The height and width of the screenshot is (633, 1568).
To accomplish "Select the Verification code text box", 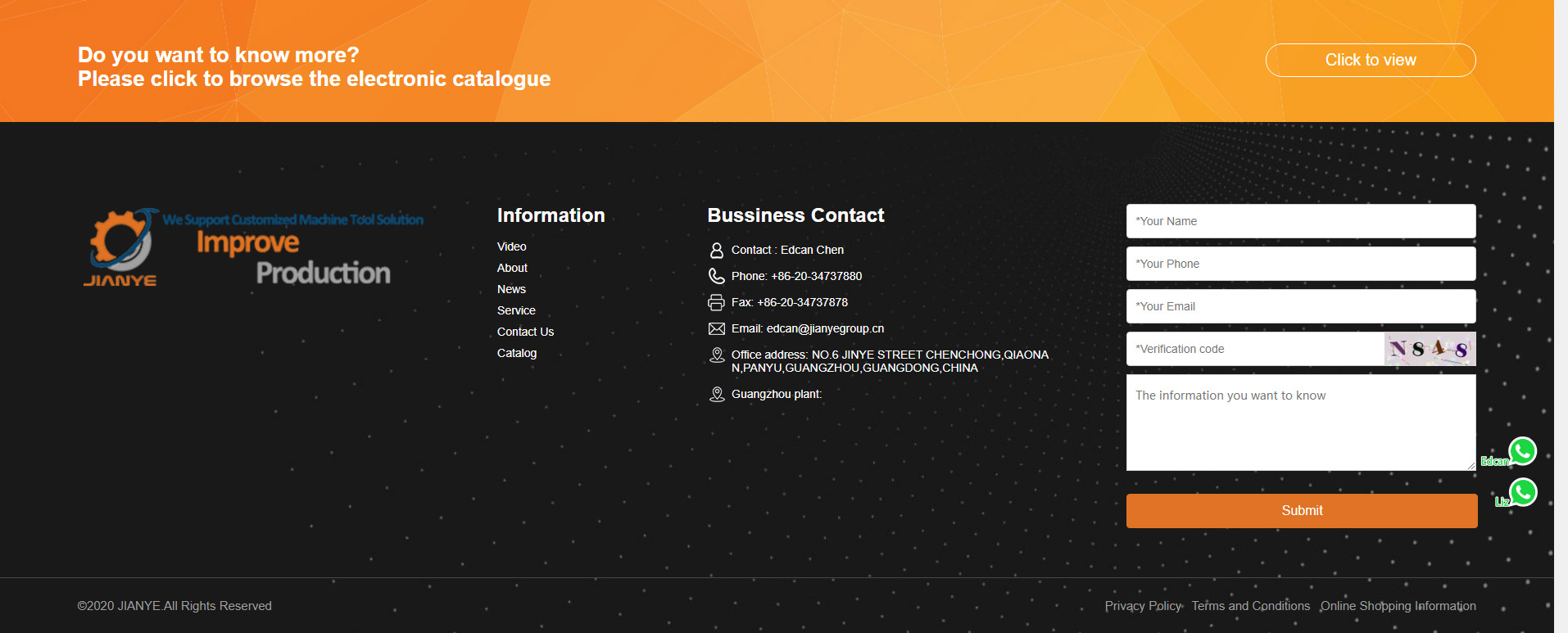I will point(1254,349).
